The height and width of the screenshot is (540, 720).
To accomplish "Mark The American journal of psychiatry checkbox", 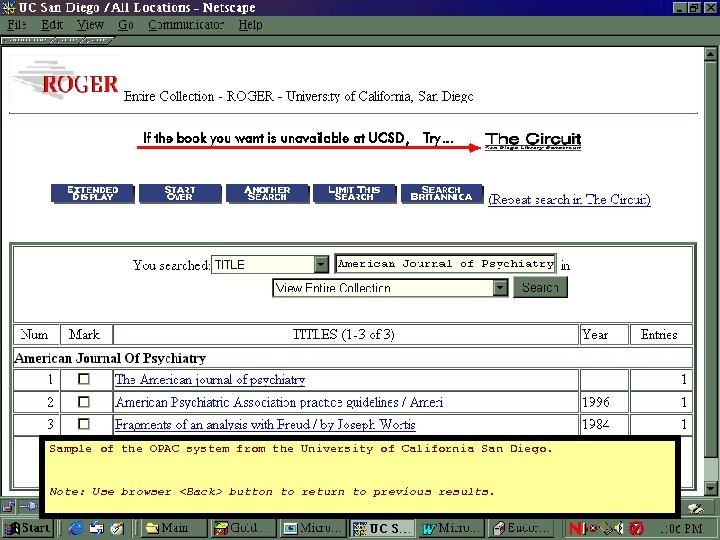I will 84,379.
